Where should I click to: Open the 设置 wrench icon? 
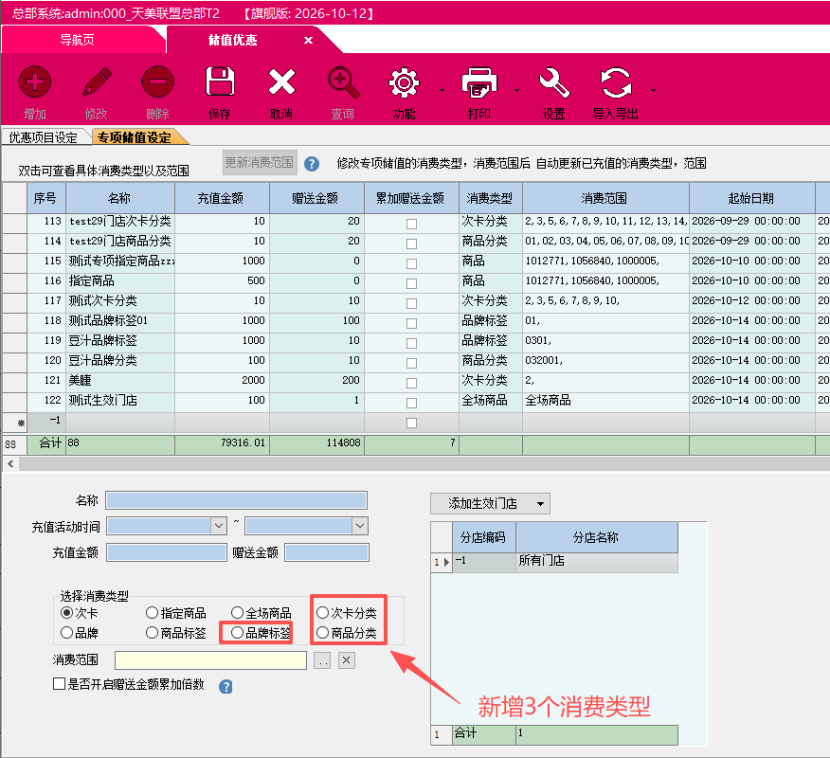click(x=554, y=83)
